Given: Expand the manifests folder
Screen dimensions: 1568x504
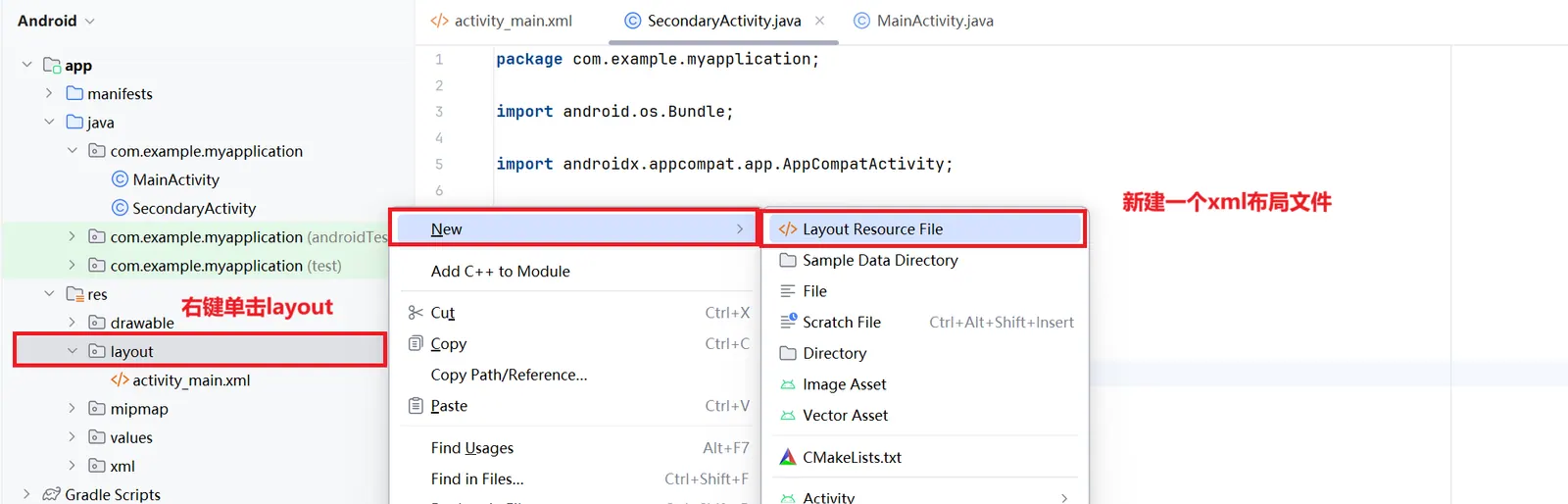Looking at the screenshot, I should 49,94.
